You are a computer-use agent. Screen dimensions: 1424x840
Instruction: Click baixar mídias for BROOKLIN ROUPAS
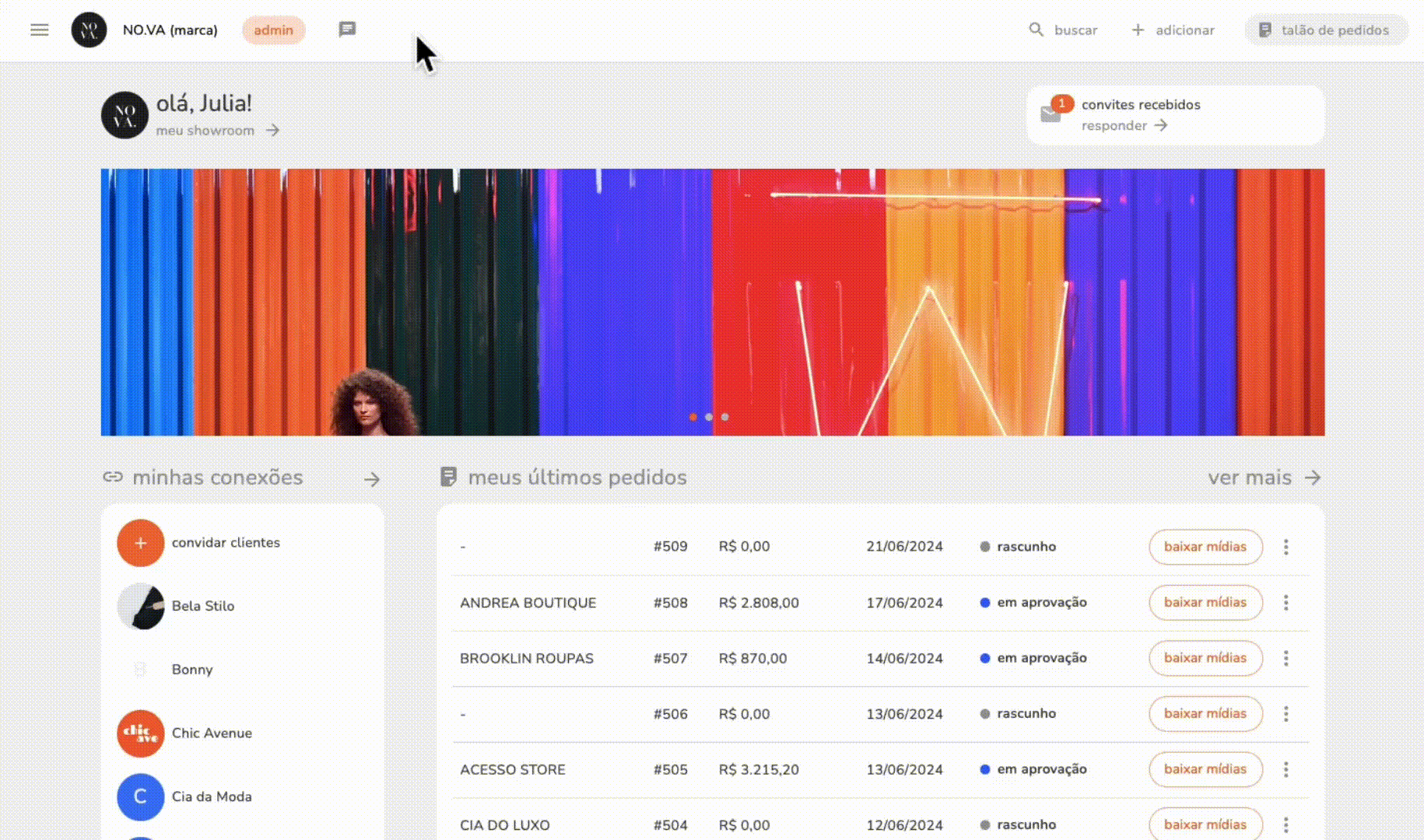[1205, 658]
